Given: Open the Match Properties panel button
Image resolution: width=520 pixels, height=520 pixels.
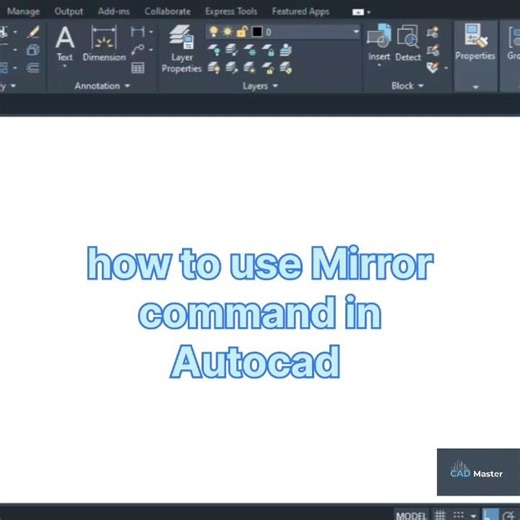Looking at the screenshot, I should (x=475, y=42).
